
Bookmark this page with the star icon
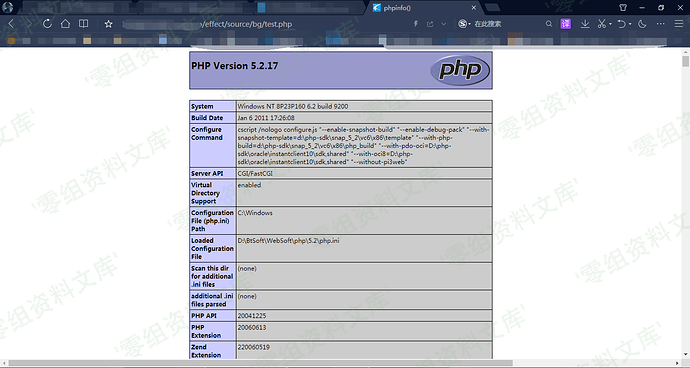(108, 24)
